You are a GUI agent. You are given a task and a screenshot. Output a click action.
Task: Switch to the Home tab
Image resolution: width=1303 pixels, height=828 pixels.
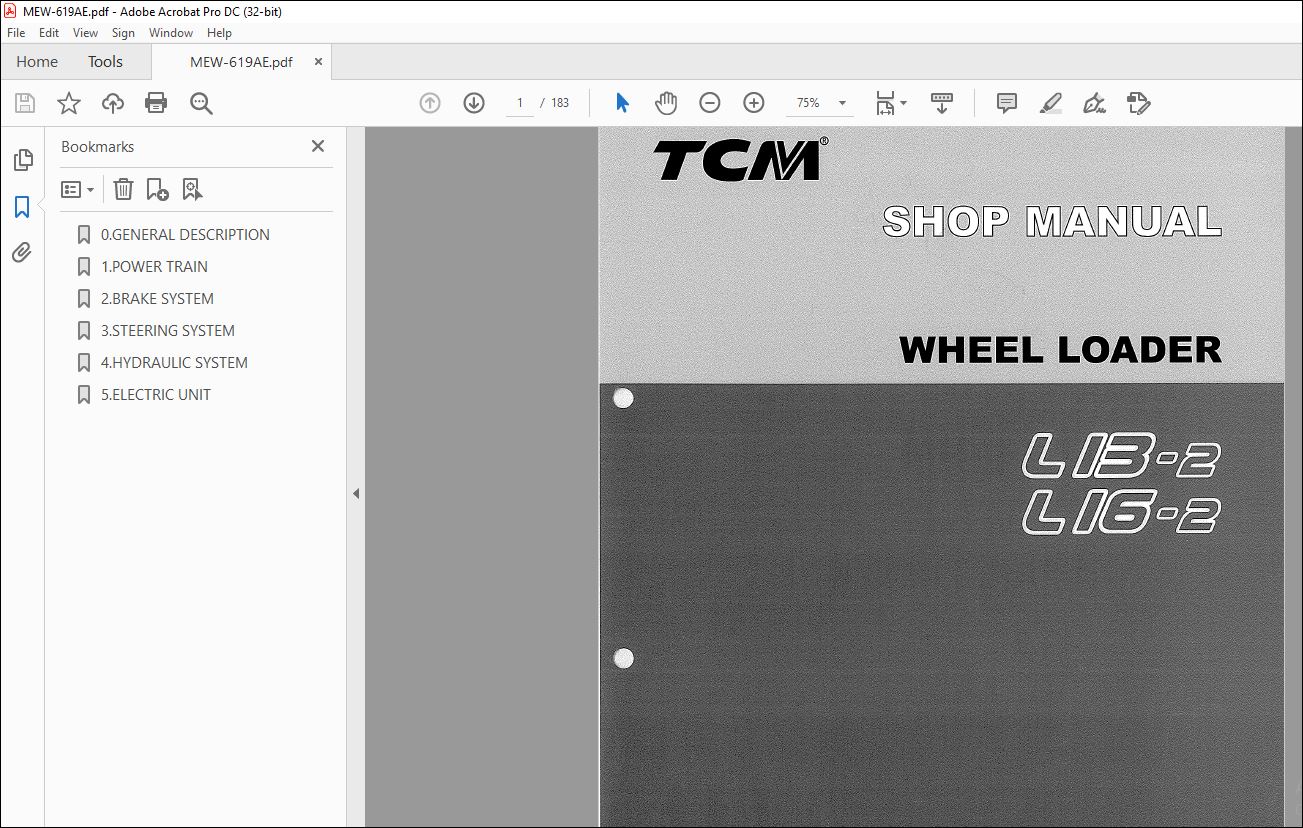click(x=37, y=62)
